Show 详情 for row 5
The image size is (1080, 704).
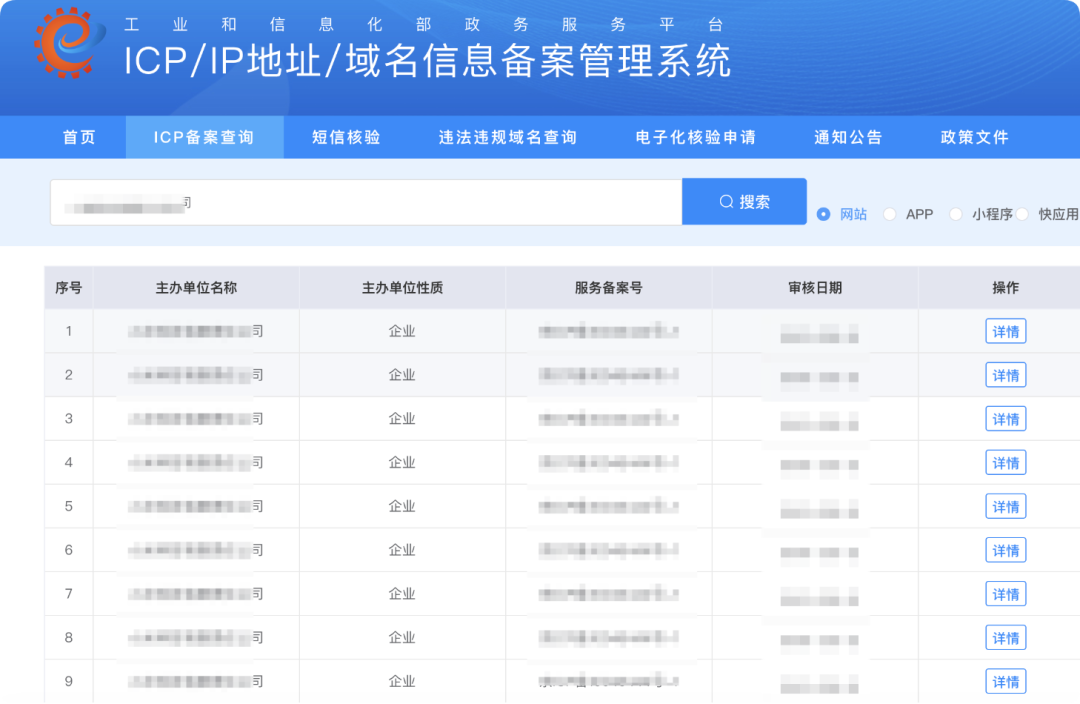pyautogui.click(x=1006, y=506)
